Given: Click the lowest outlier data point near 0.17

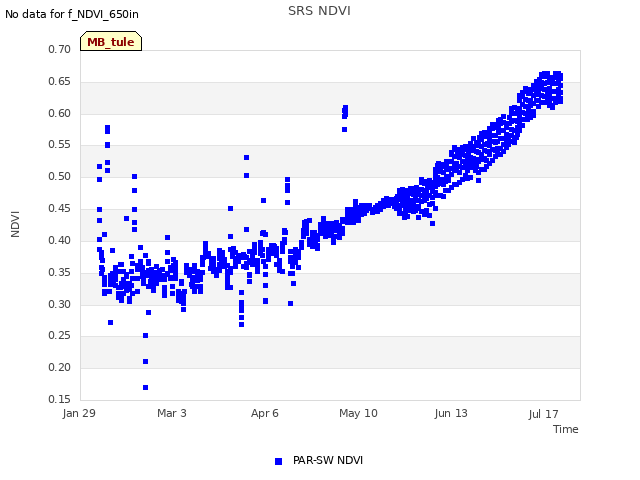Looking at the screenshot, I should coord(146,387).
